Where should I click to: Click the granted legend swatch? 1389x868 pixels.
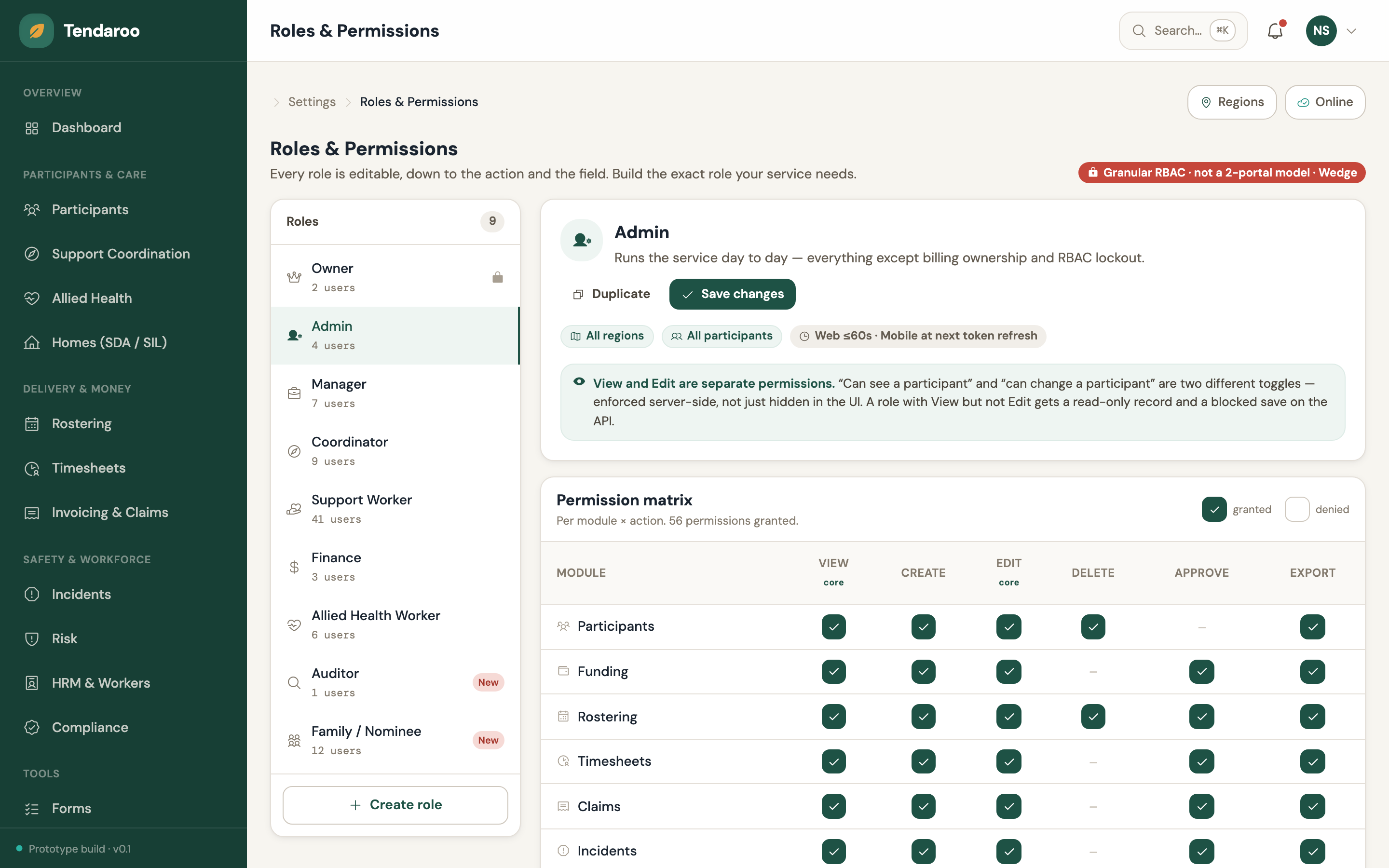[1214, 509]
